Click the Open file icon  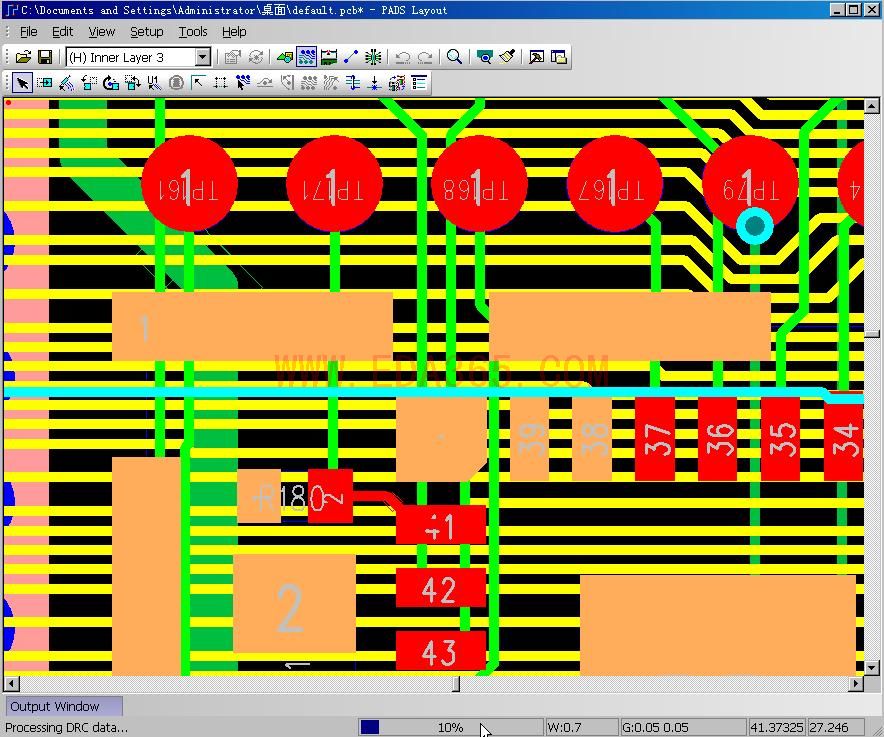[23, 58]
